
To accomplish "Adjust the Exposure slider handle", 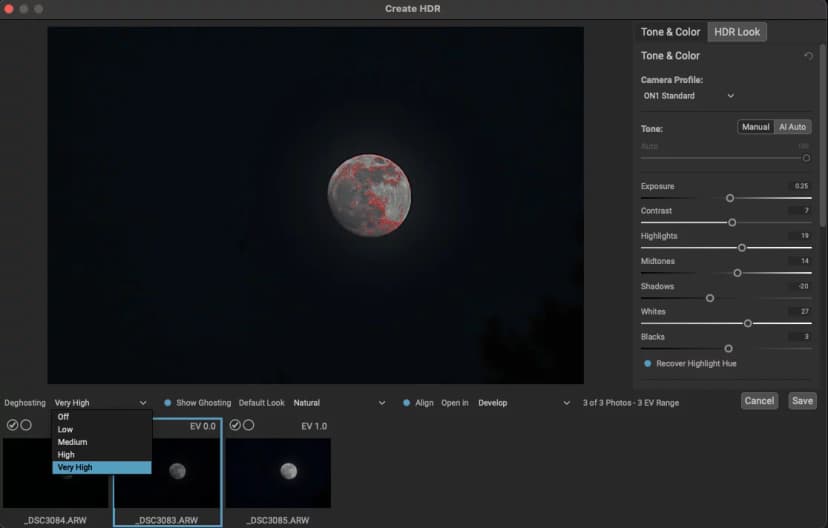I will (730, 198).
